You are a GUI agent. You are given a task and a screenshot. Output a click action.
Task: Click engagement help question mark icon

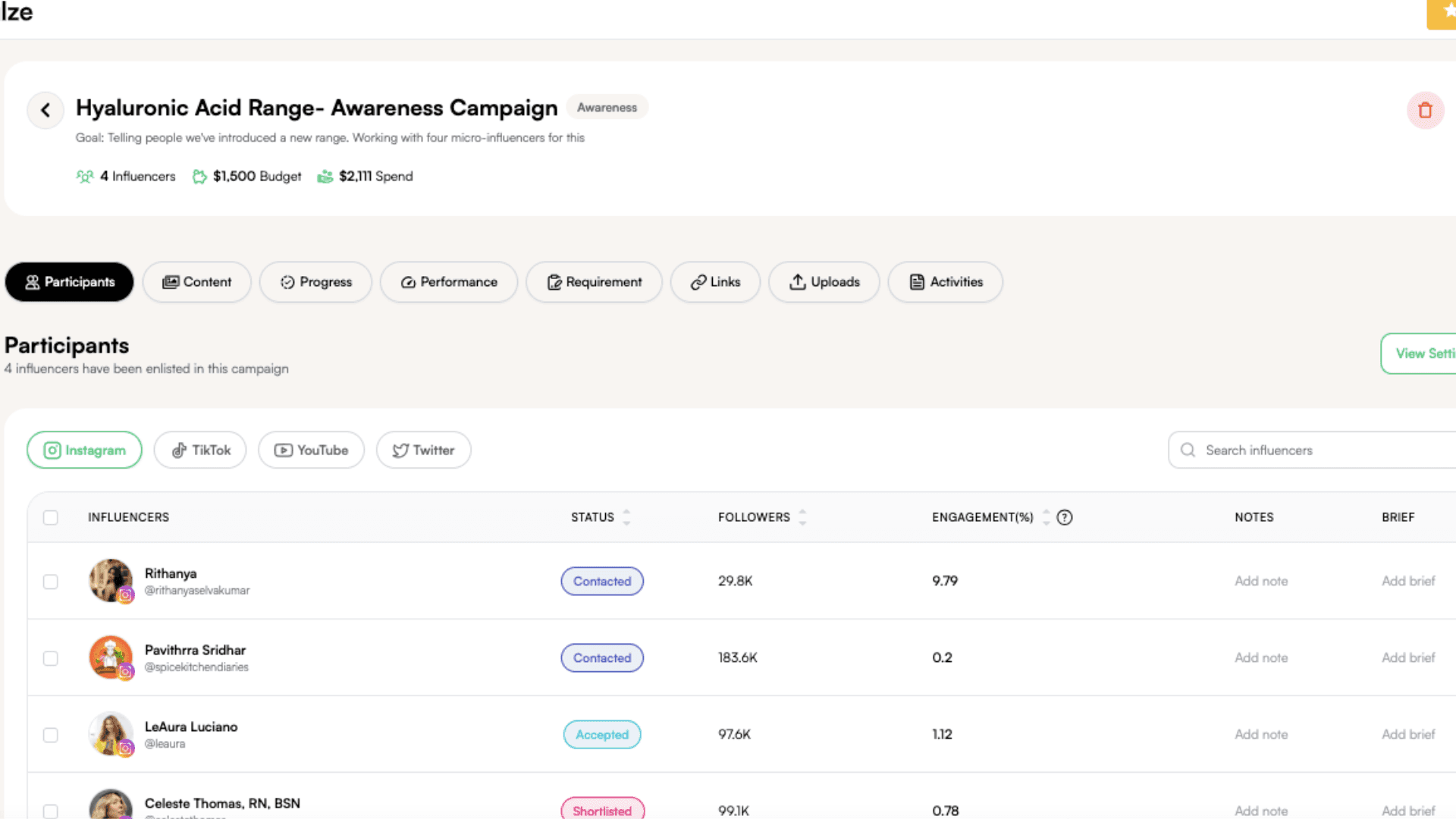tap(1065, 517)
